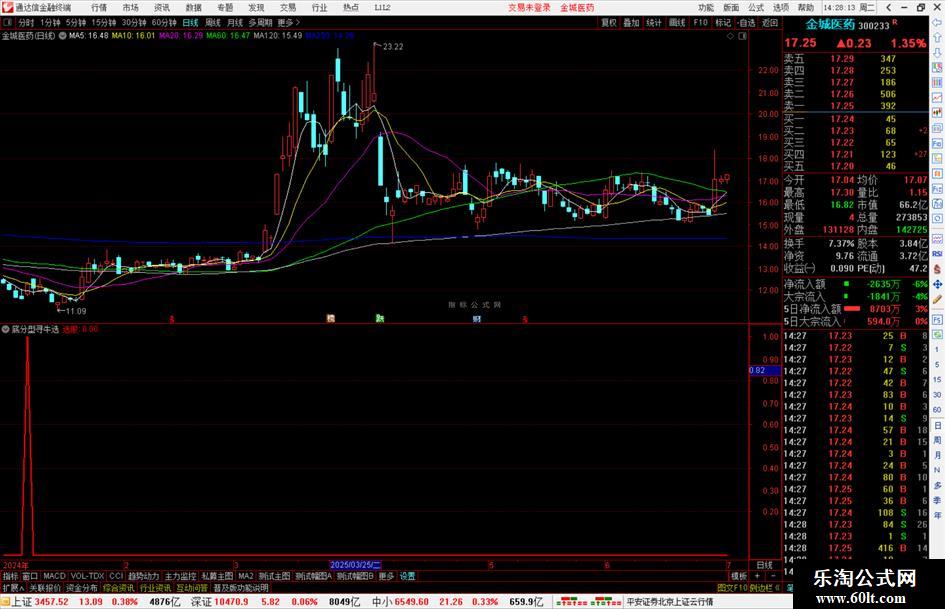Screen dimensions: 945x609
Task: Open the 交易 menu
Action: (287, 8)
